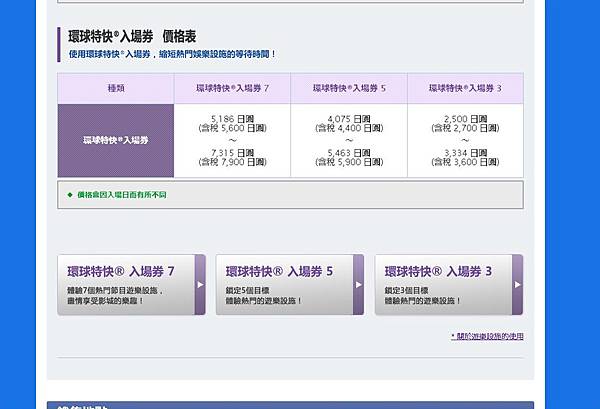The height and width of the screenshot is (409, 600).
Task: Click the 含稅 5,600 日圓 price text
Action: point(232,128)
